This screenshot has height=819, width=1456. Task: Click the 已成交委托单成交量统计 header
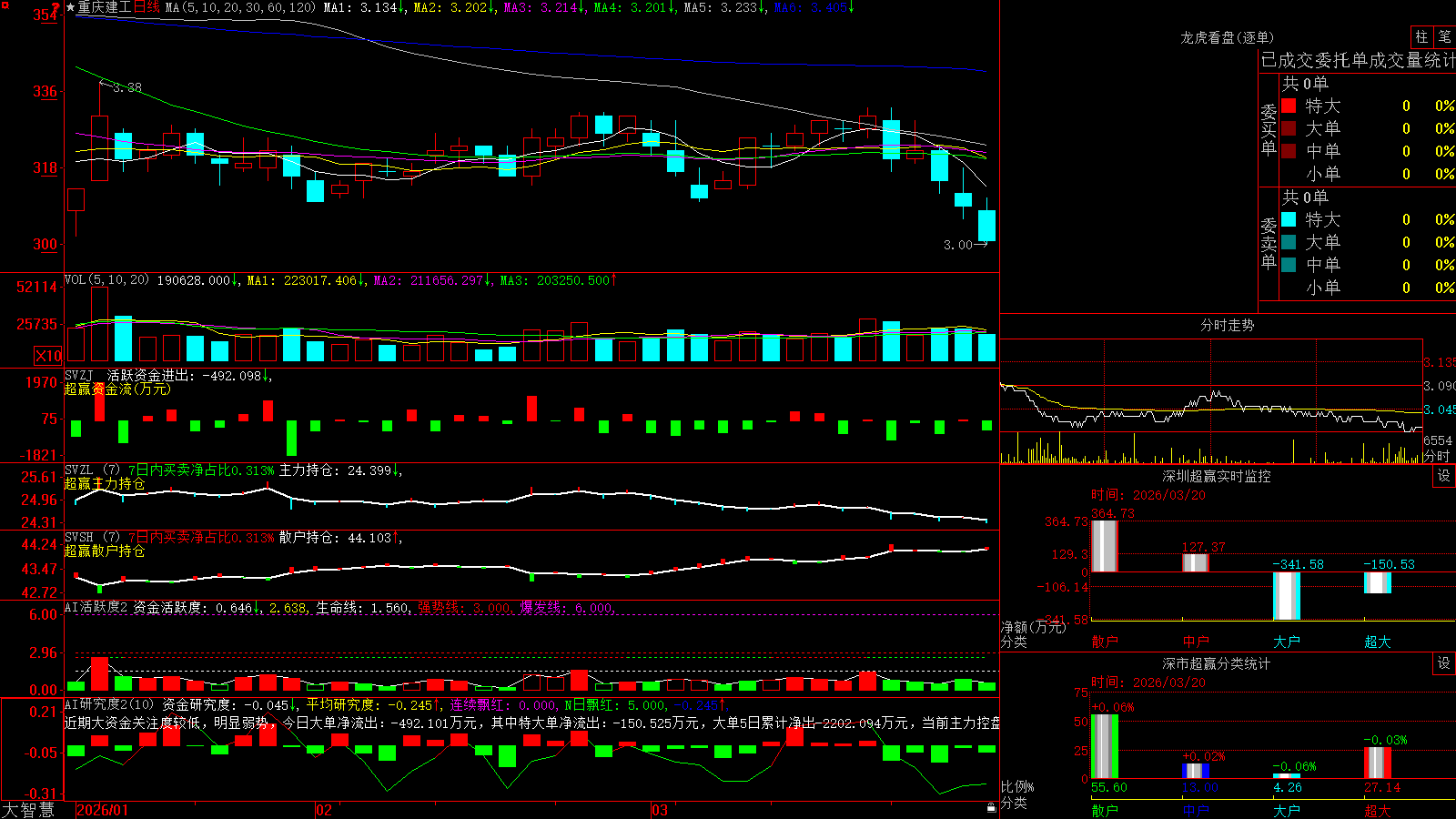(1358, 60)
